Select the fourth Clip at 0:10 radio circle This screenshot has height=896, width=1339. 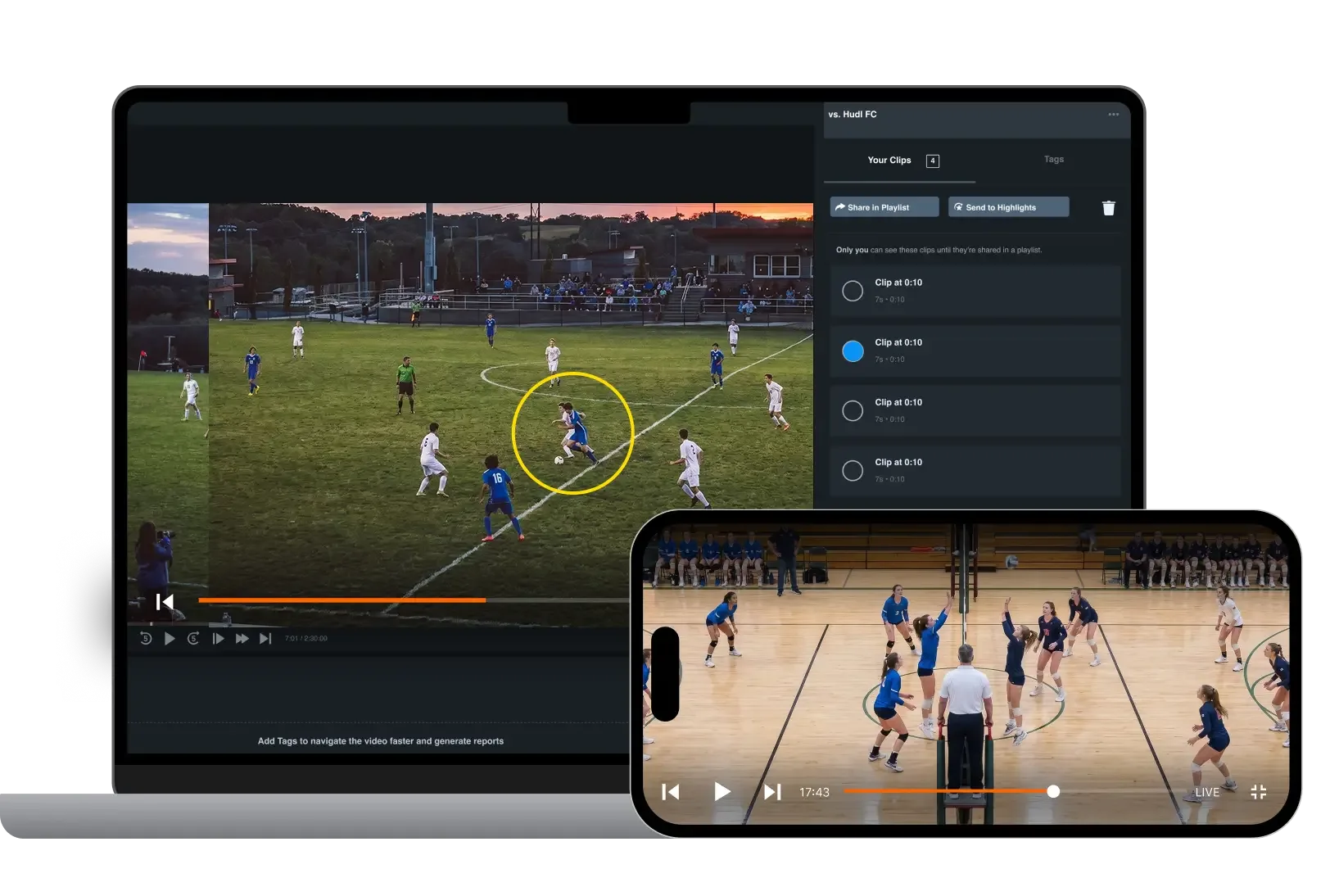click(853, 470)
